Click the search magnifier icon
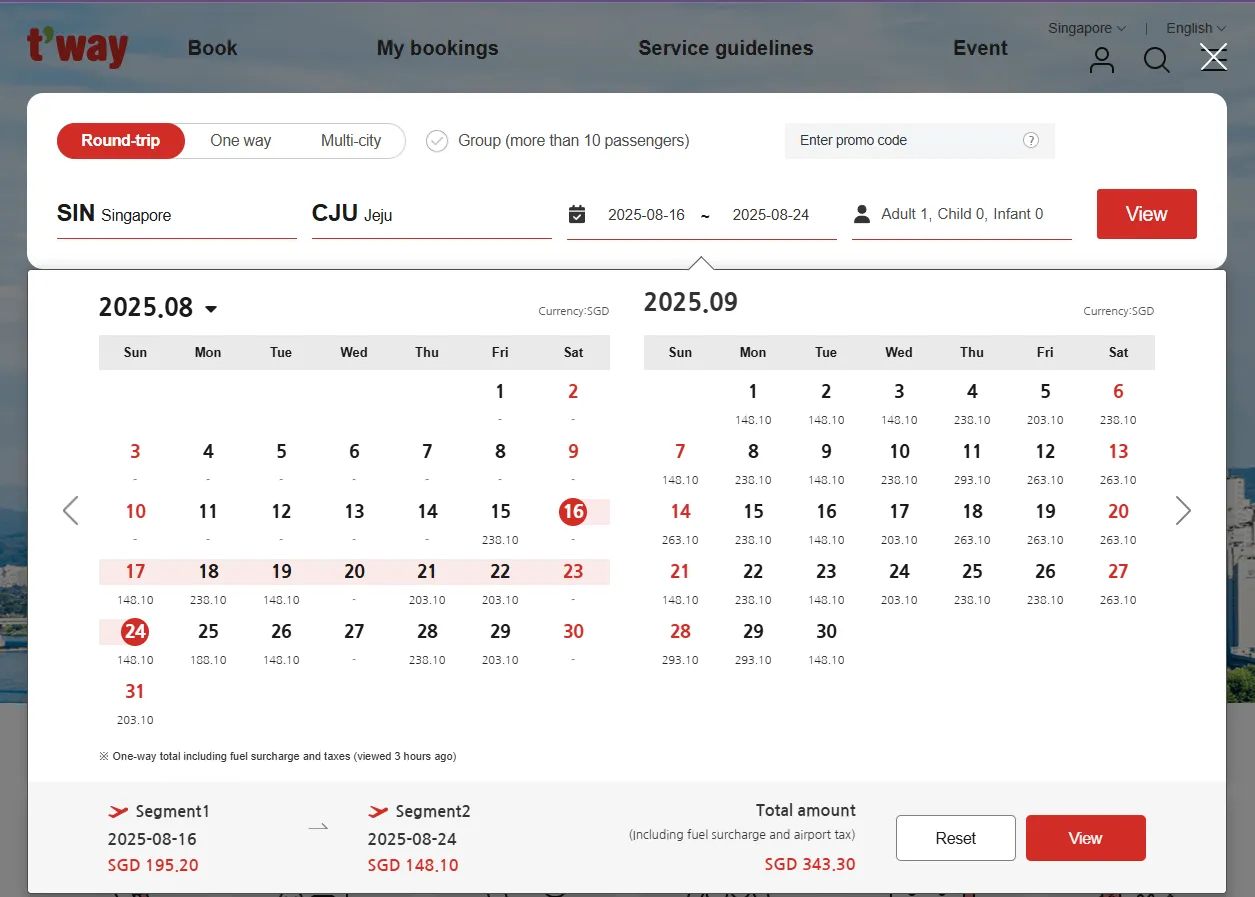1255x897 pixels. click(1156, 60)
